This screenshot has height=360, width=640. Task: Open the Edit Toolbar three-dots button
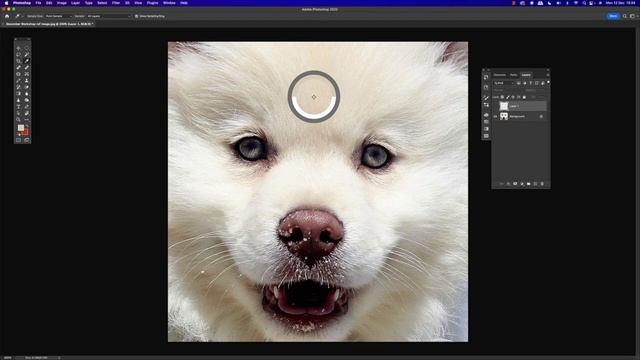[27, 120]
